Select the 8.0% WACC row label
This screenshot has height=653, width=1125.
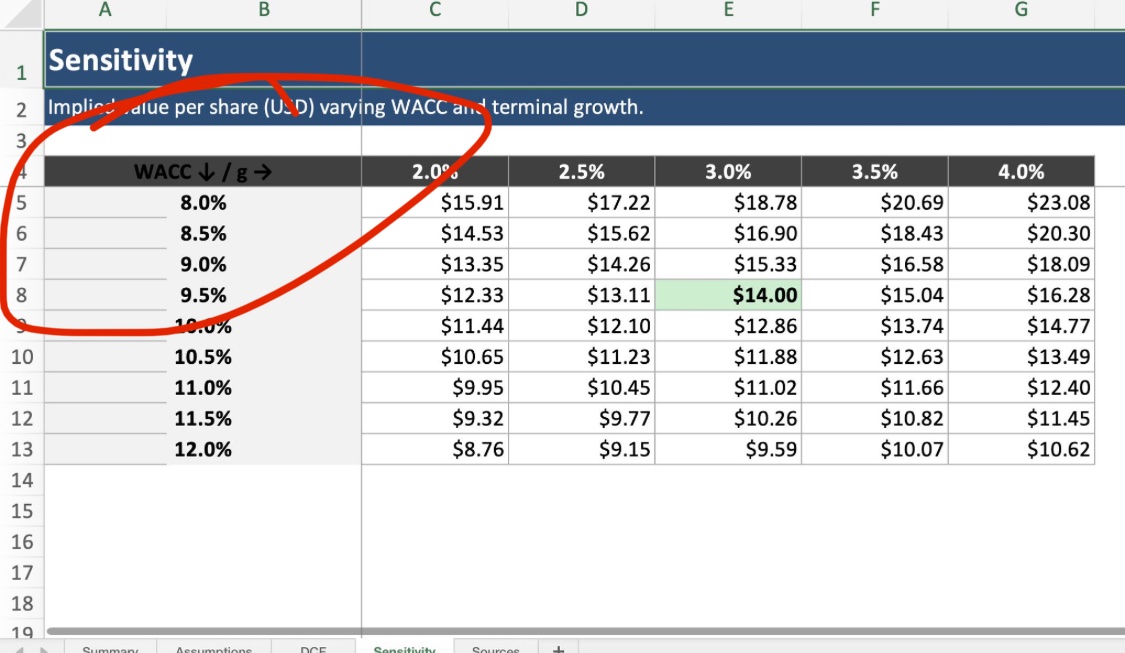click(x=203, y=202)
